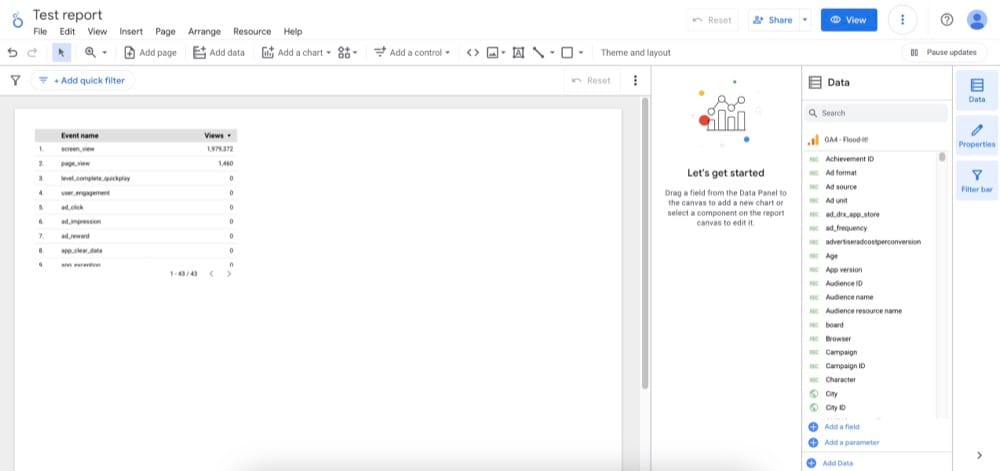1000x471 pixels.
Task: Click the filter bar Reset button
Action: point(591,80)
